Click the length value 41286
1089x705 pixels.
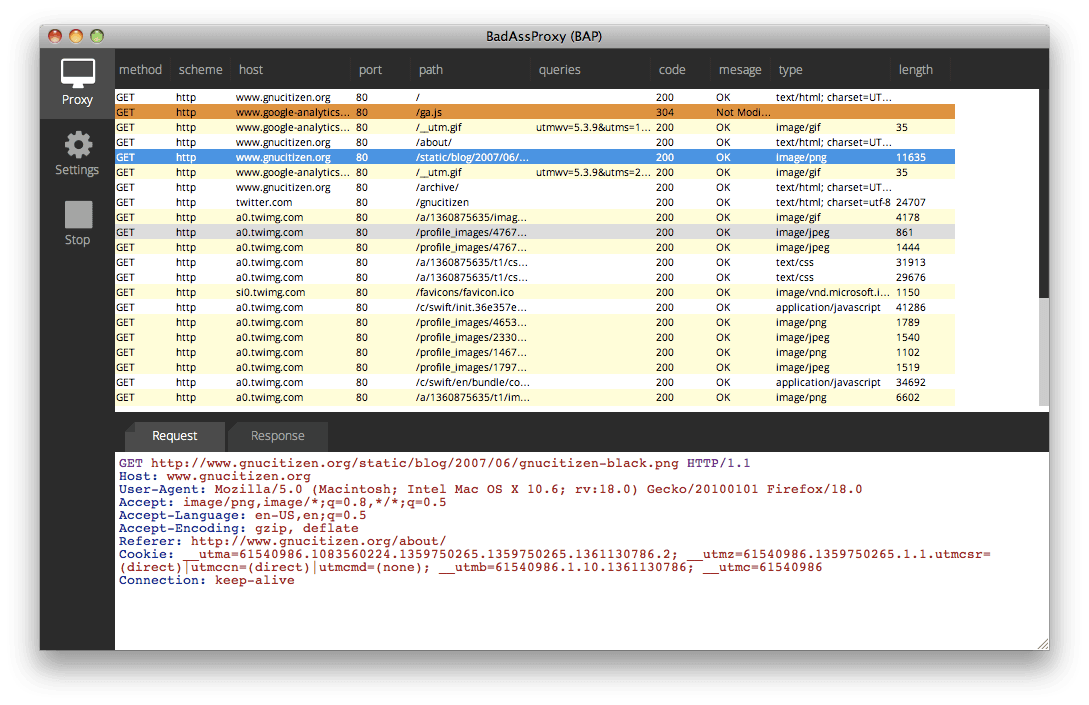[x=911, y=308]
